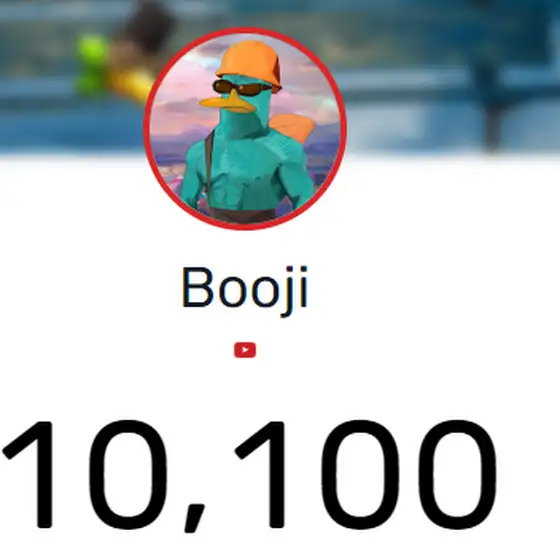Click the platypus's orange beak
The width and height of the screenshot is (560, 560).
point(227,102)
